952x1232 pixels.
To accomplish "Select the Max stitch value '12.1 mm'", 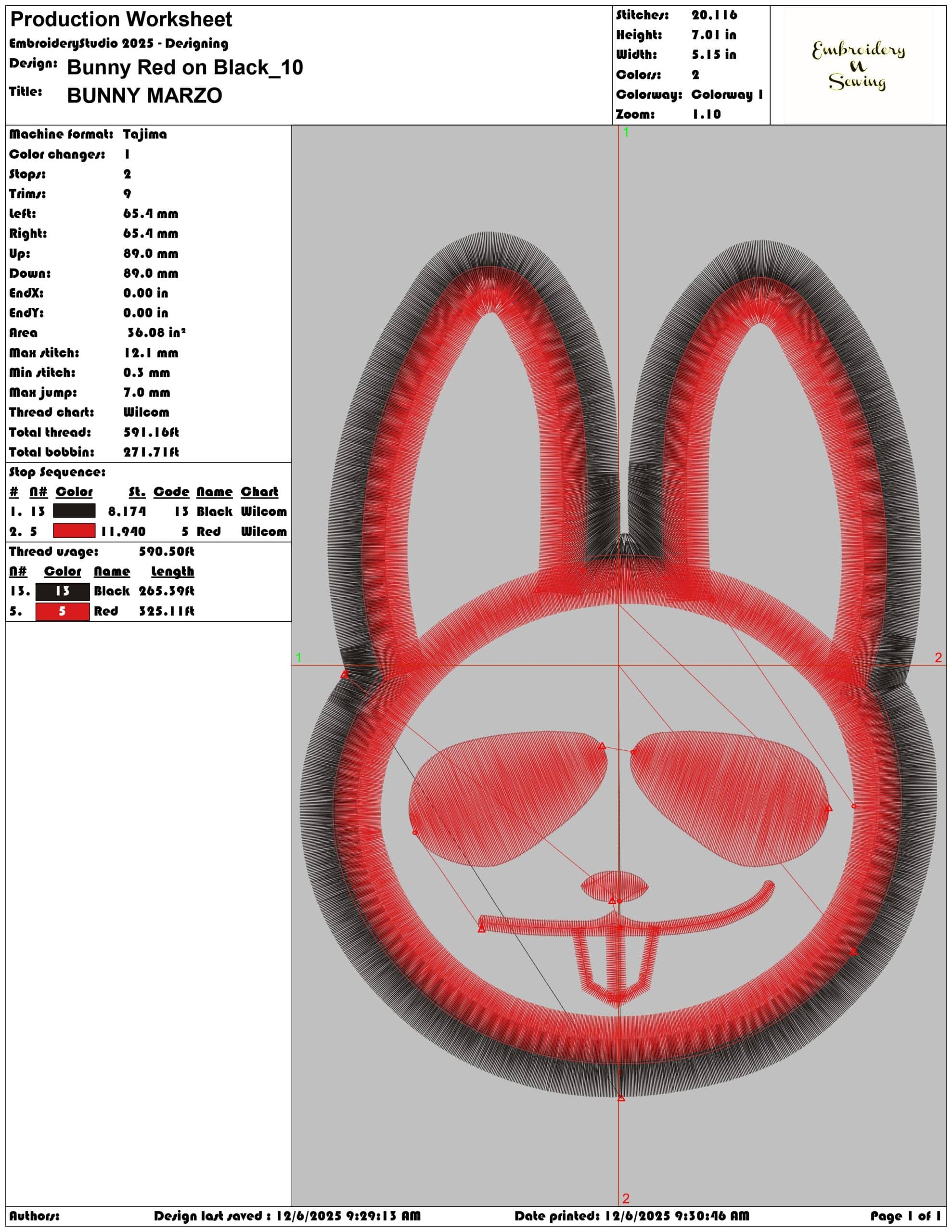I will coord(151,353).
